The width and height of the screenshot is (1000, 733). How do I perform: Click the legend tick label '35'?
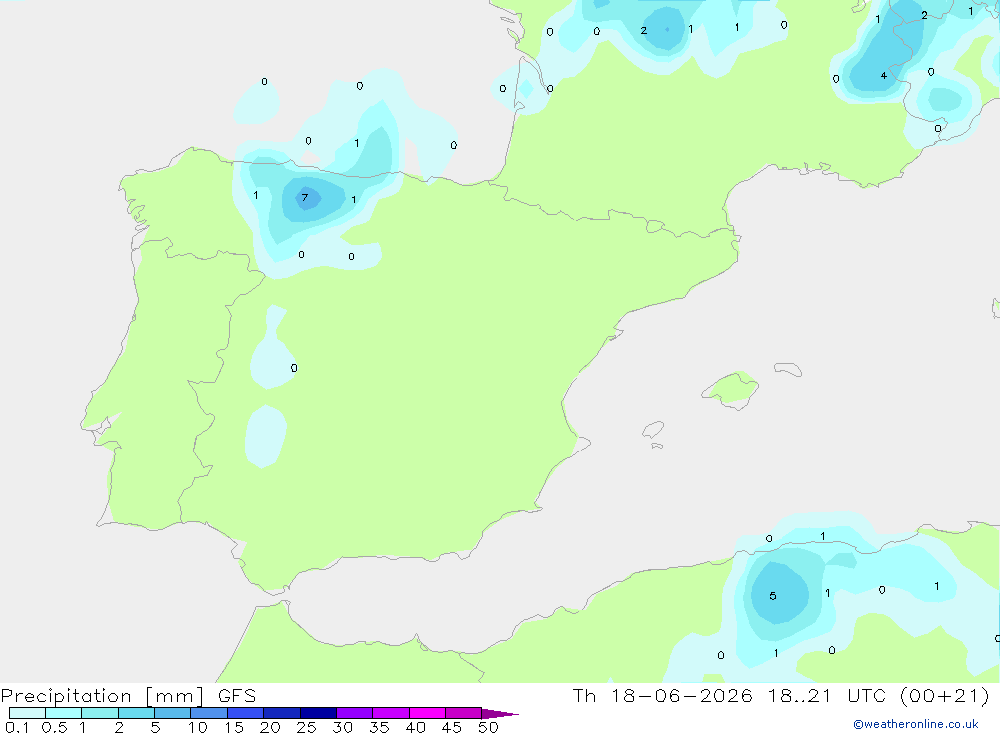click(379, 727)
